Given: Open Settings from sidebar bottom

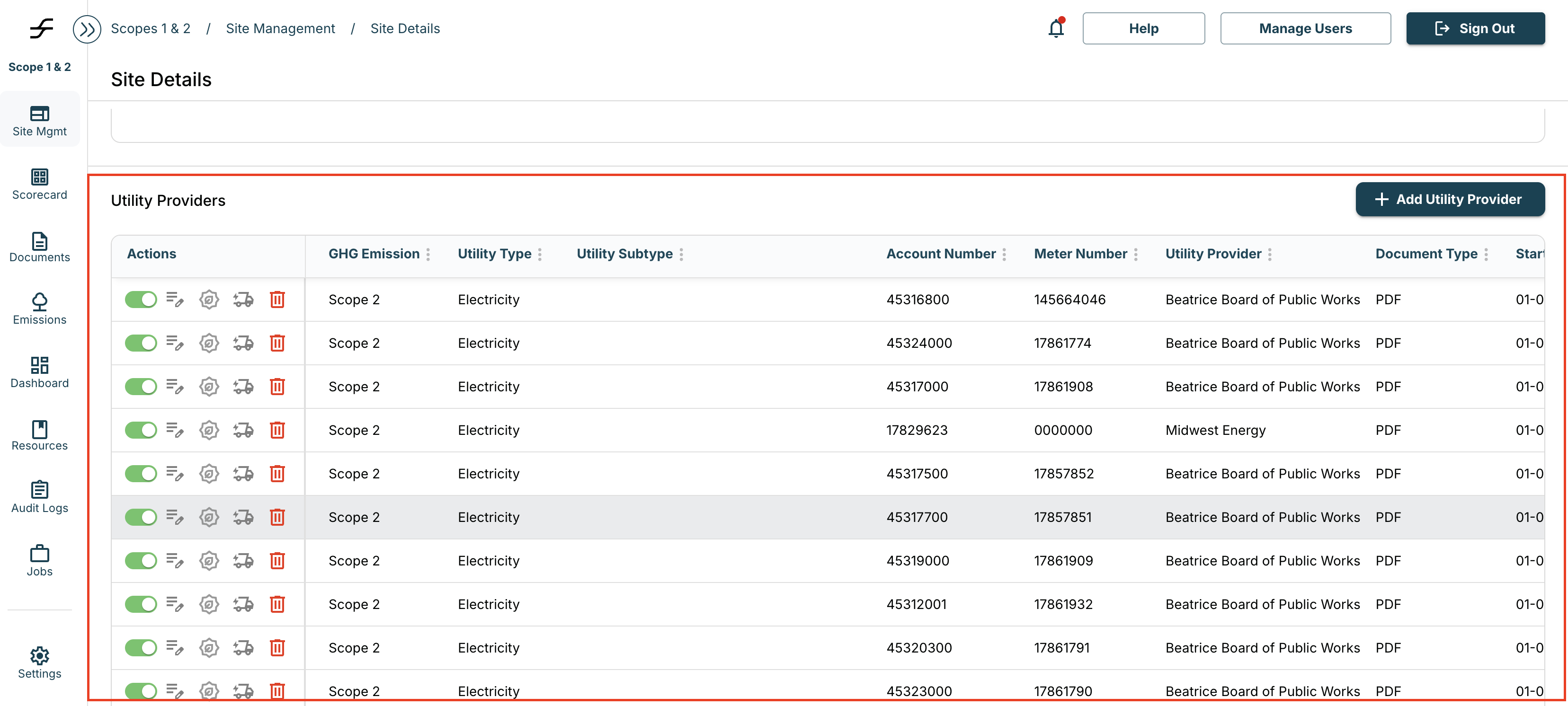Looking at the screenshot, I should 40,662.
